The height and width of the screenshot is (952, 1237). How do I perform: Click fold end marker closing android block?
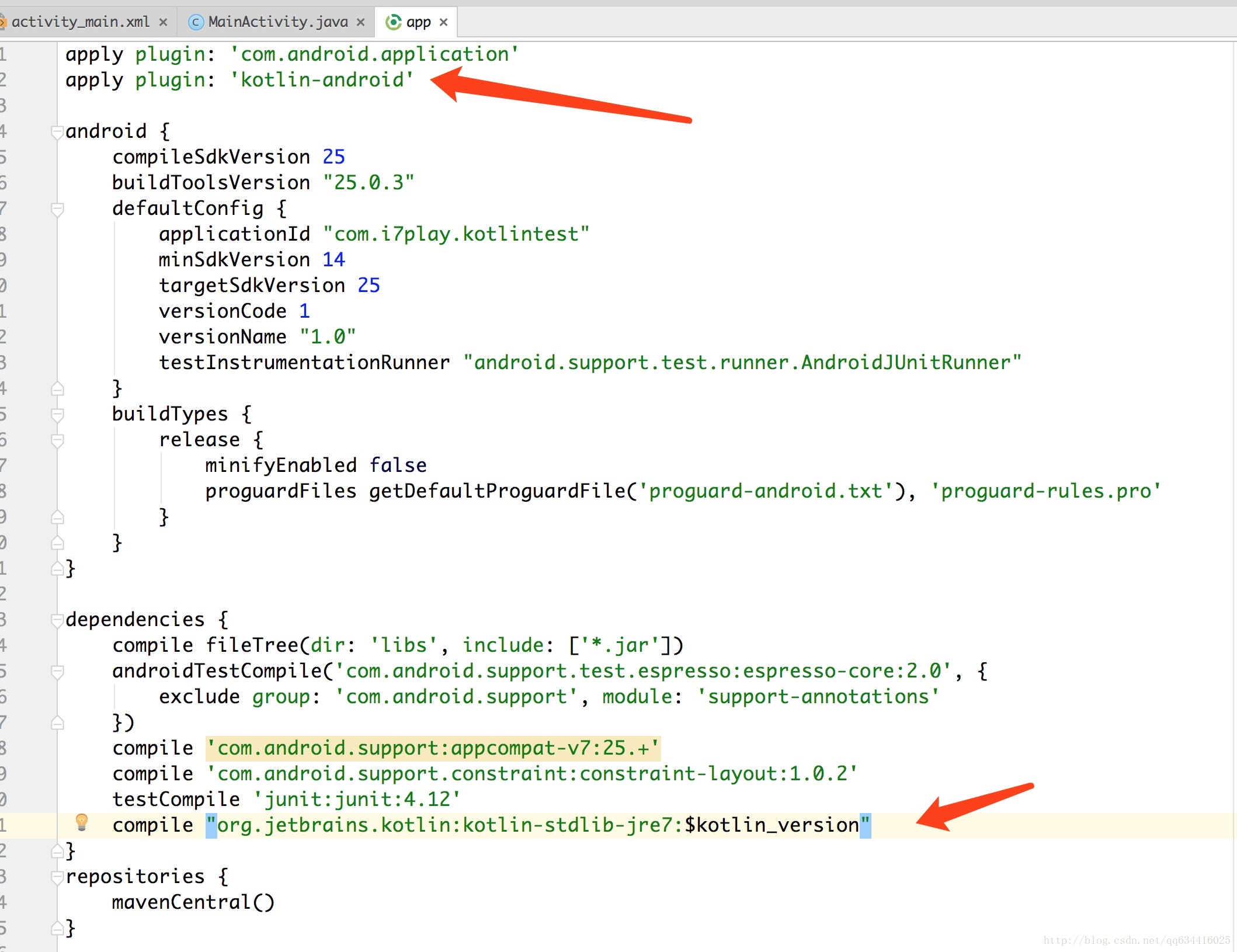click(x=57, y=569)
